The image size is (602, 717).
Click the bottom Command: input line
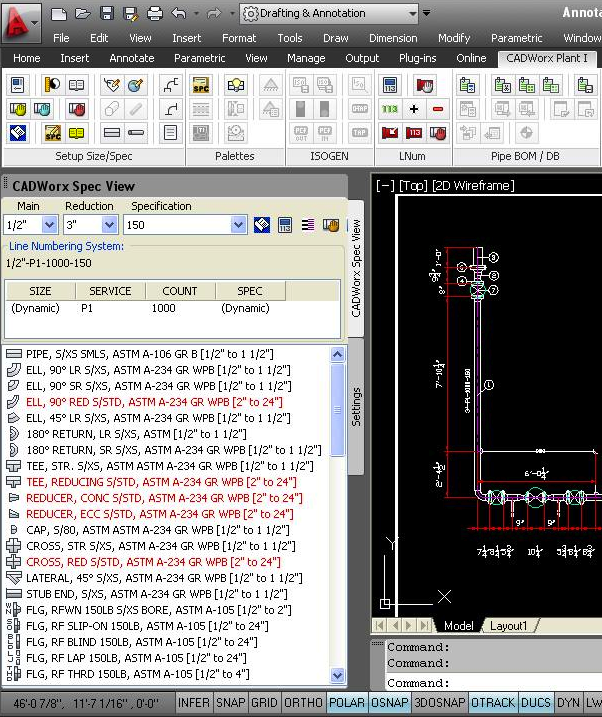tap(494, 683)
